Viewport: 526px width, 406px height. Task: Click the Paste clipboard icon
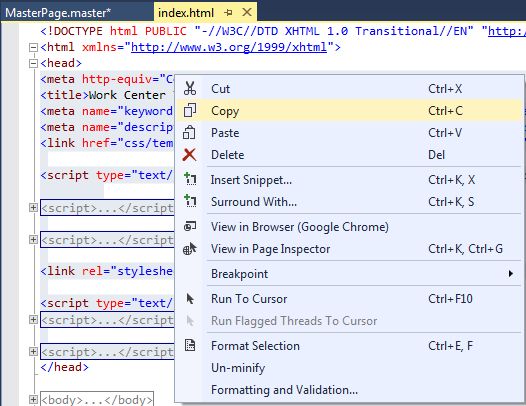pyautogui.click(x=189, y=132)
